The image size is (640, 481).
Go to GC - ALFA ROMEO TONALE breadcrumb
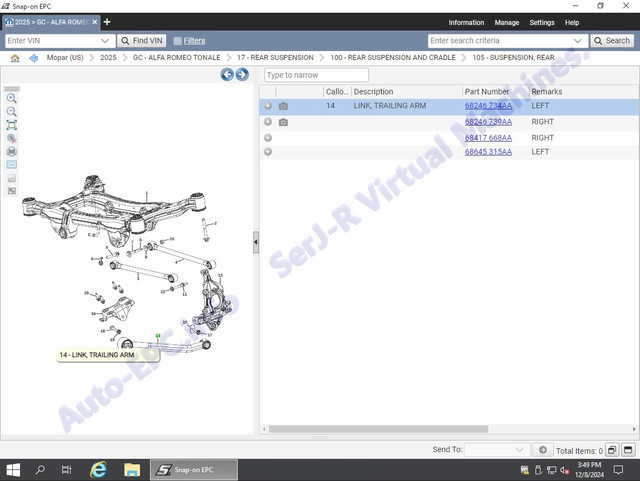tap(176, 58)
